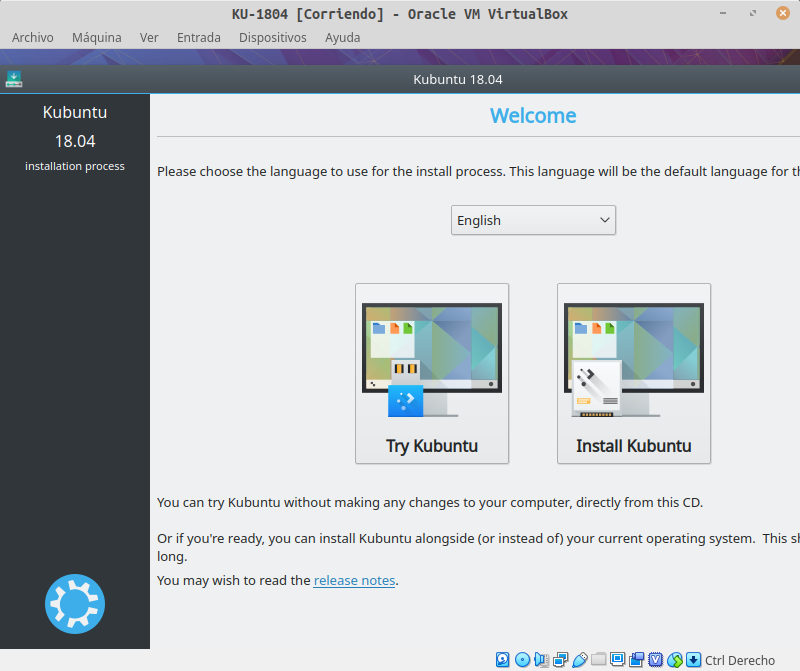Open the Dispositivos menu

click(272, 38)
